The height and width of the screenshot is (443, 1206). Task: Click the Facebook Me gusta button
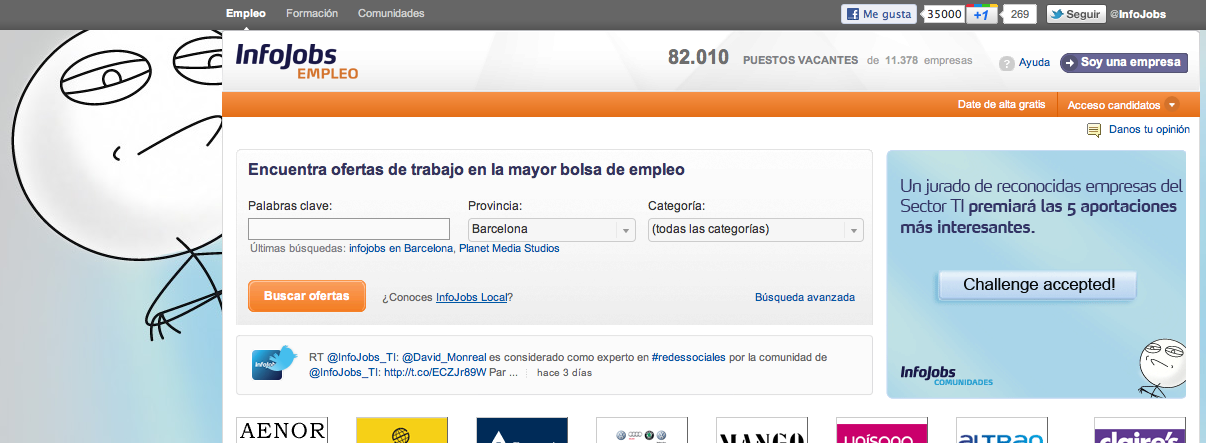880,14
